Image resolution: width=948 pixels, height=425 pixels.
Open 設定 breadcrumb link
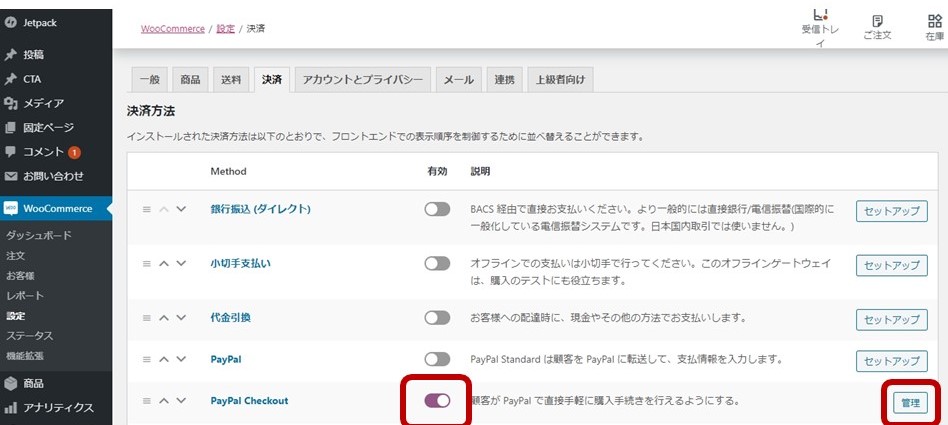(226, 28)
